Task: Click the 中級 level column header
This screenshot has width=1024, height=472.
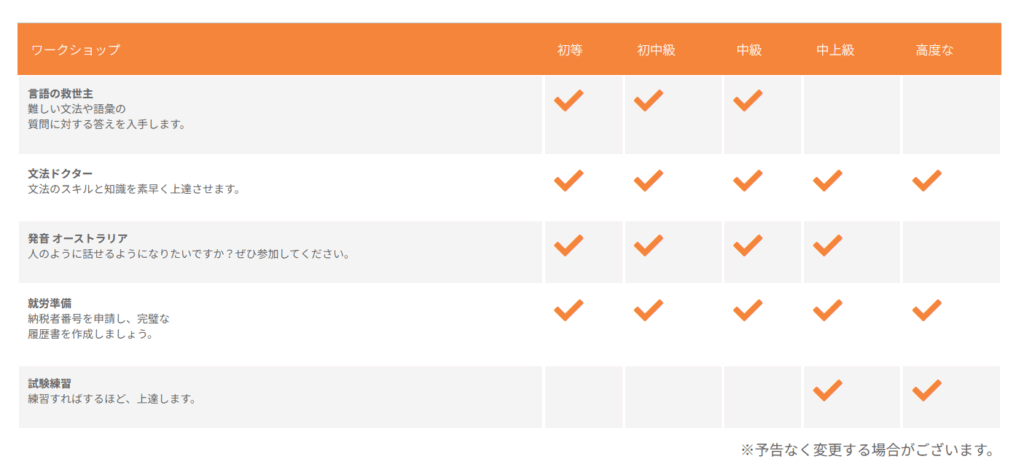Action: coord(749,50)
